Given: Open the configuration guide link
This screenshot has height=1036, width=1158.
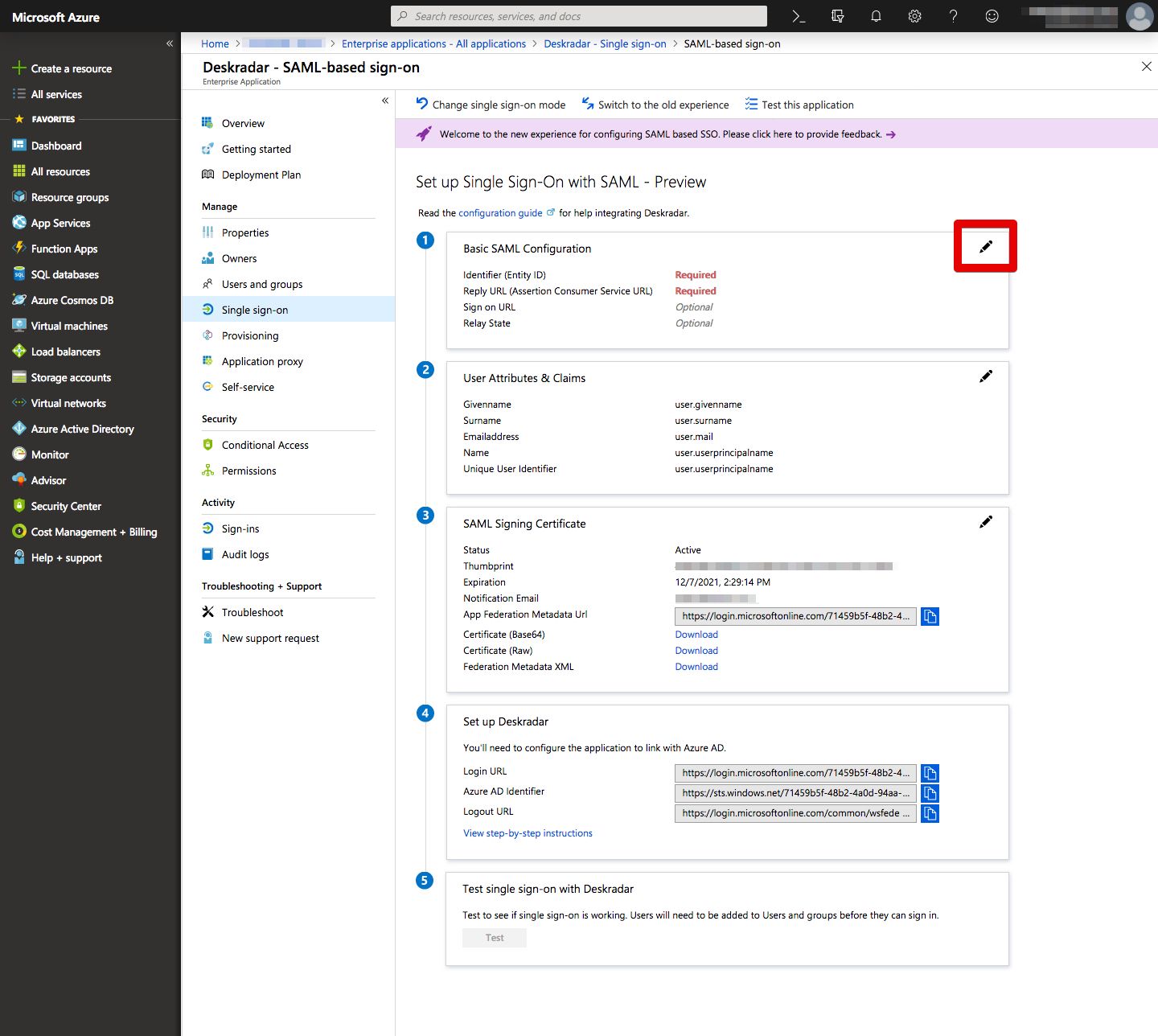Looking at the screenshot, I should pos(500,213).
